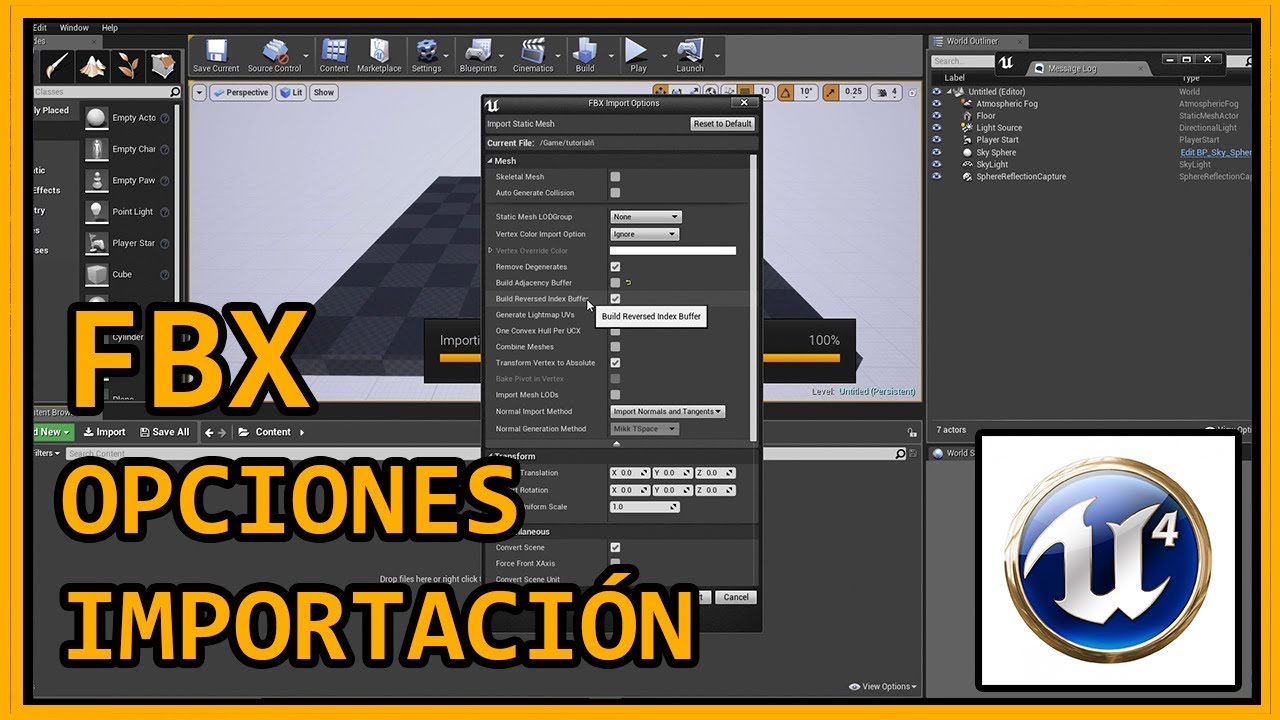Screen dimensions: 1280x720
Task: Uncheck the Convert Scene checkbox
Action: coord(615,548)
